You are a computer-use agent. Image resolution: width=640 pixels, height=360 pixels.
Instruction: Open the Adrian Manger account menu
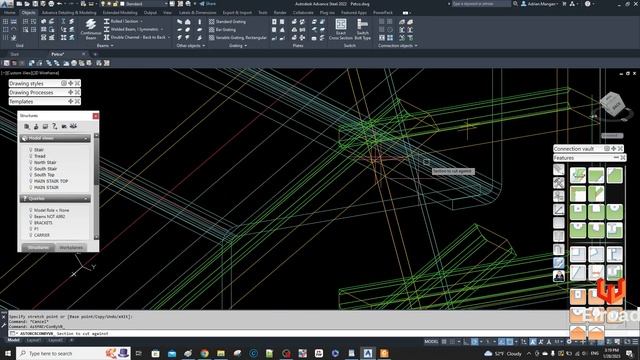[541, 4]
